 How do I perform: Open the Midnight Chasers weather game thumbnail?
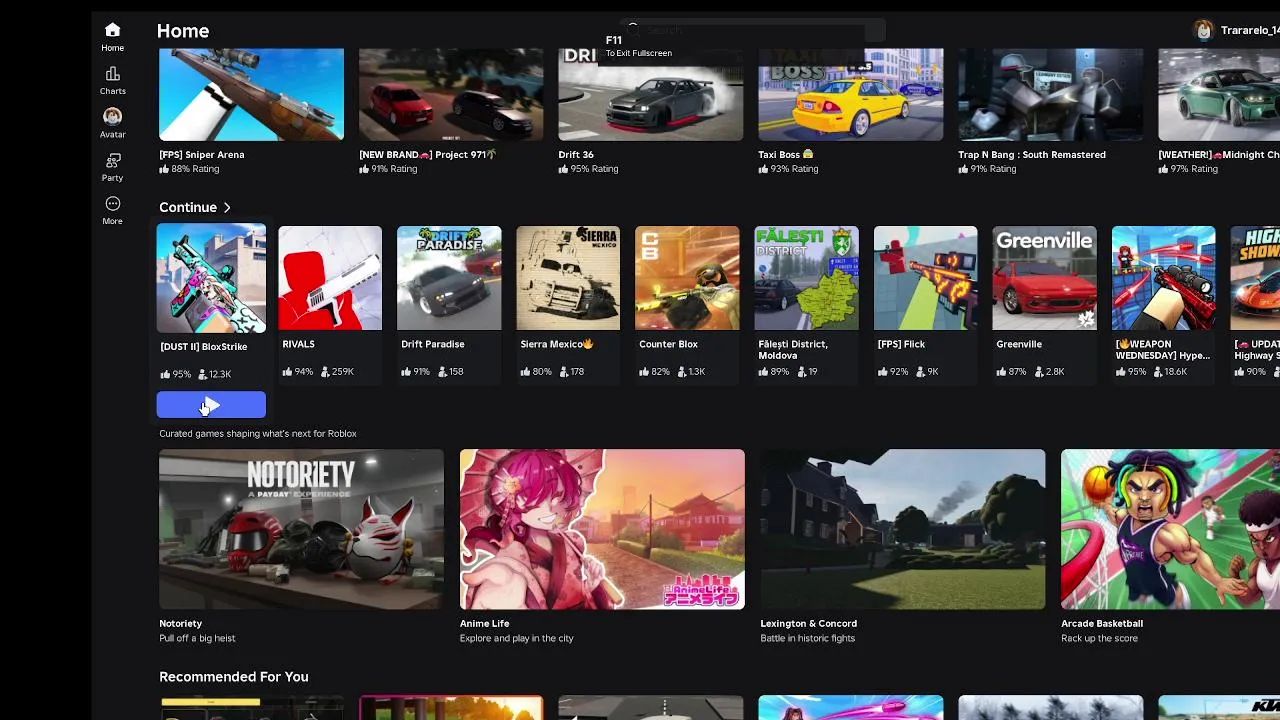pos(1219,94)
